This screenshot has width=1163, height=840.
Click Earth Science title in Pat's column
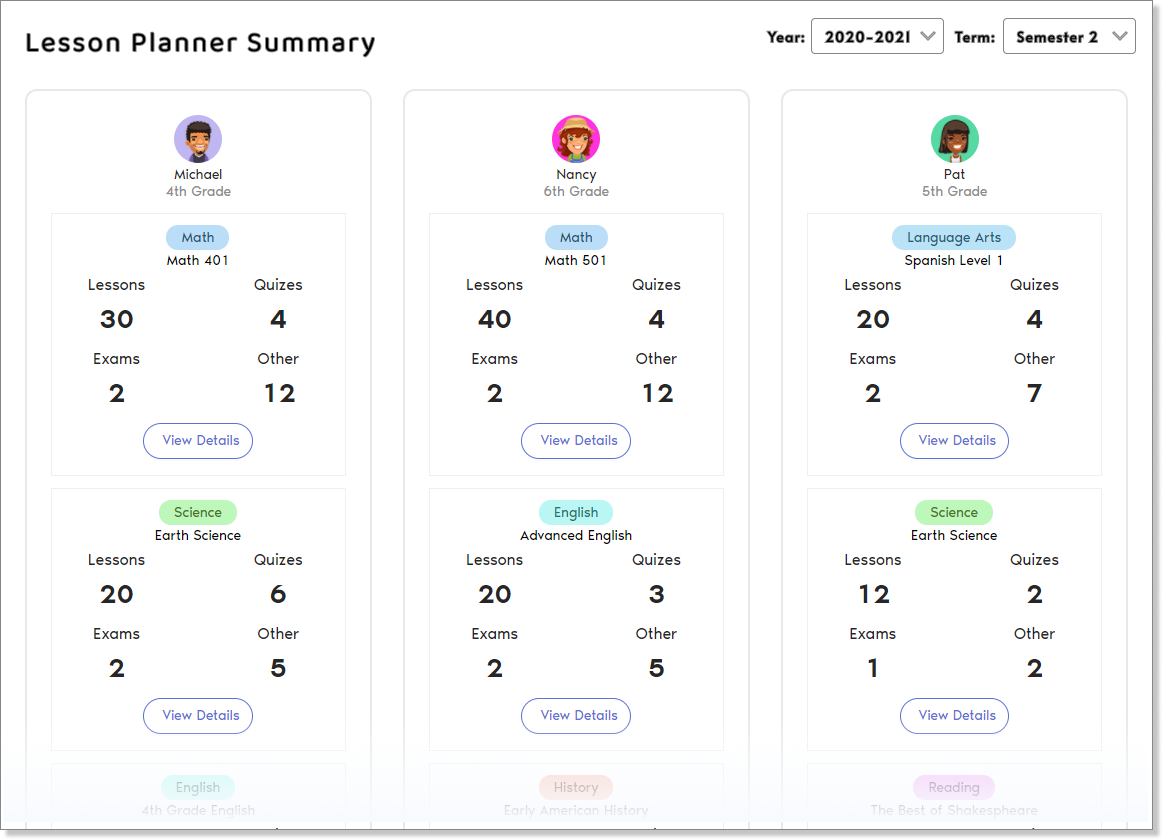(x=954, y=535)
